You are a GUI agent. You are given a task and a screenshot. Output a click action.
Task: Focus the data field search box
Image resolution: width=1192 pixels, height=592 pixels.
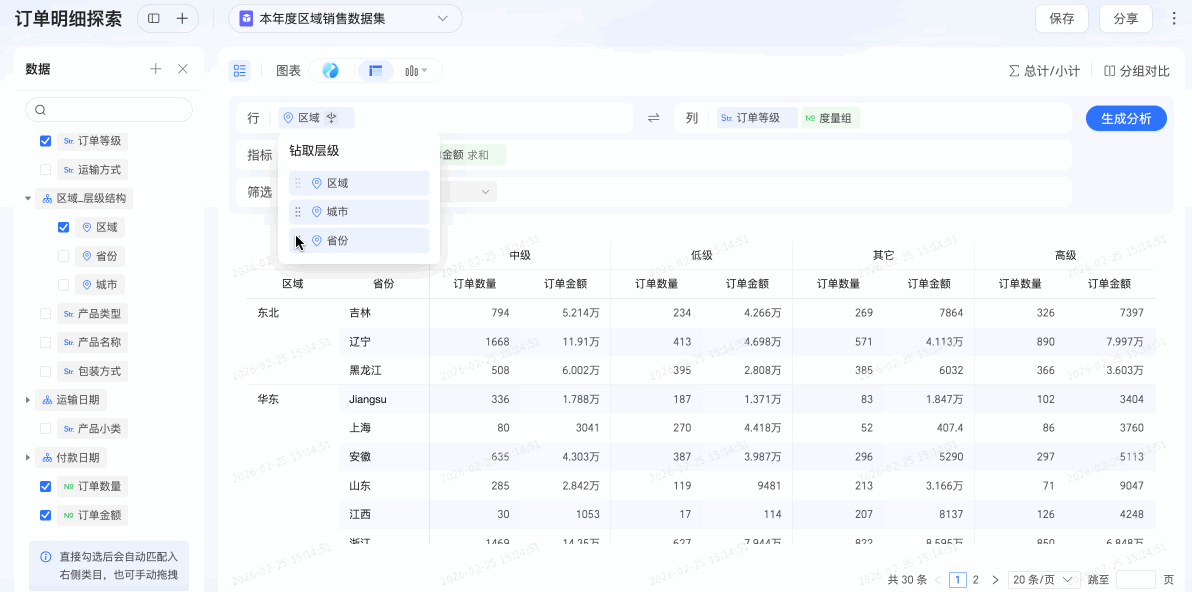[x=109, y=109]
